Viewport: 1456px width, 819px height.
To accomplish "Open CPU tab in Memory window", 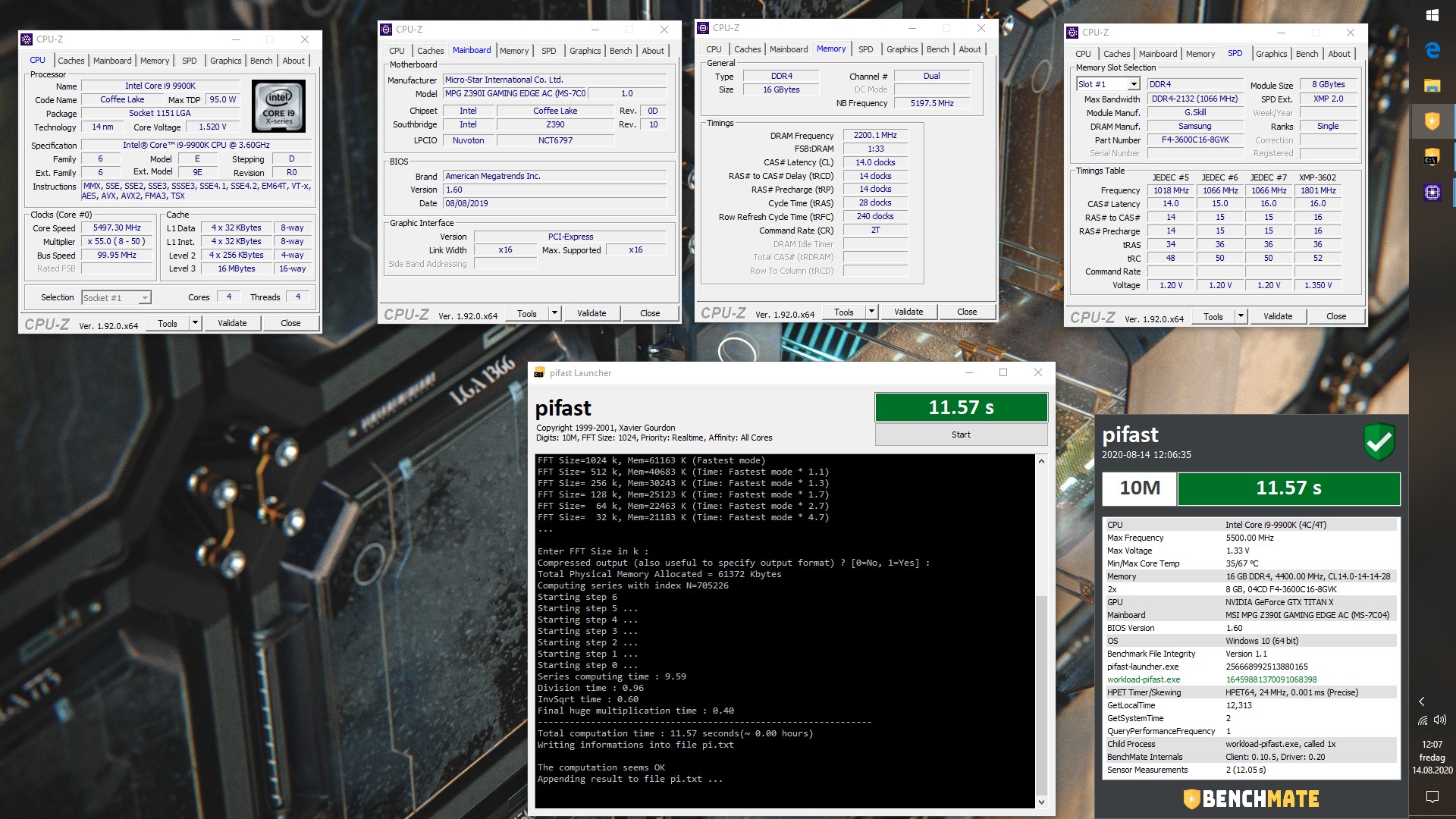I will click(714, 49).
